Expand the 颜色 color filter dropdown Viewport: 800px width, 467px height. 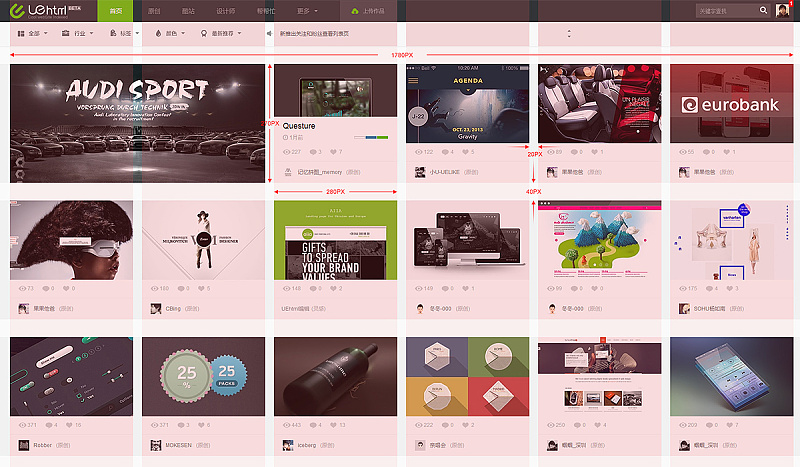click(170, 33)
